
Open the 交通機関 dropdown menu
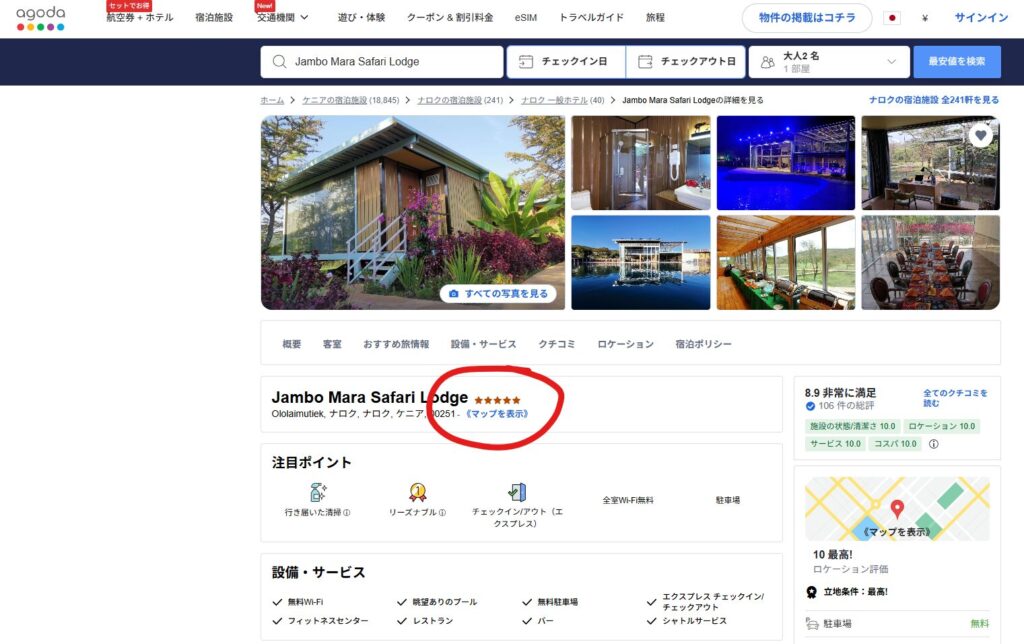point(283,18)
